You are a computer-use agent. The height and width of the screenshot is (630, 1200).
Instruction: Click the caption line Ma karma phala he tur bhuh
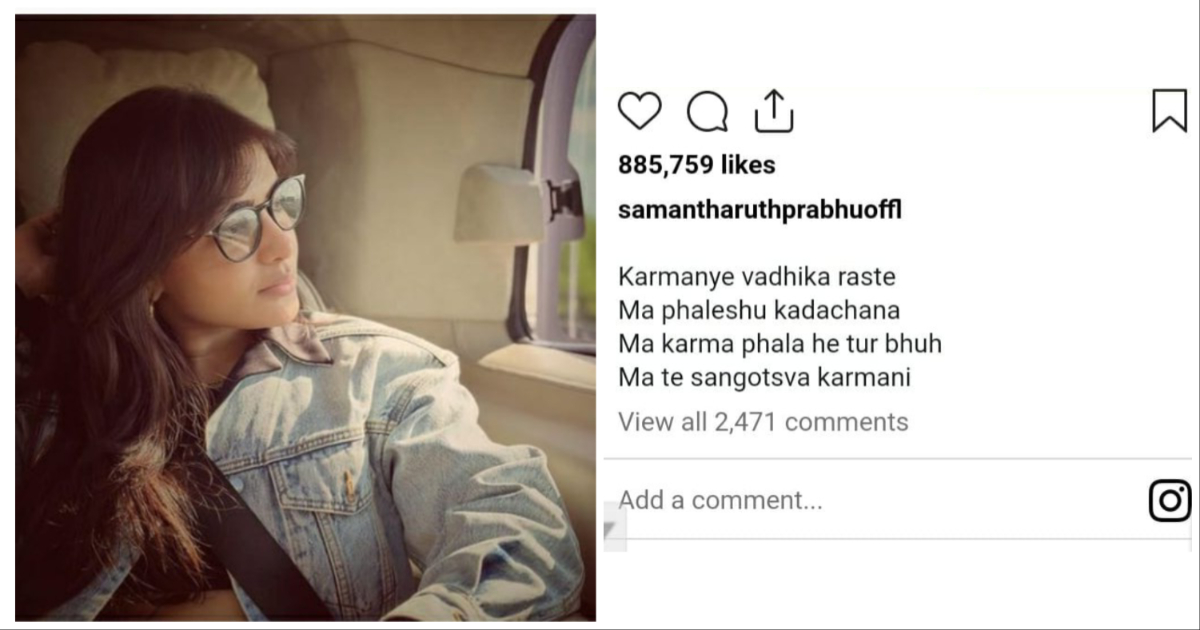pos(780,344)
